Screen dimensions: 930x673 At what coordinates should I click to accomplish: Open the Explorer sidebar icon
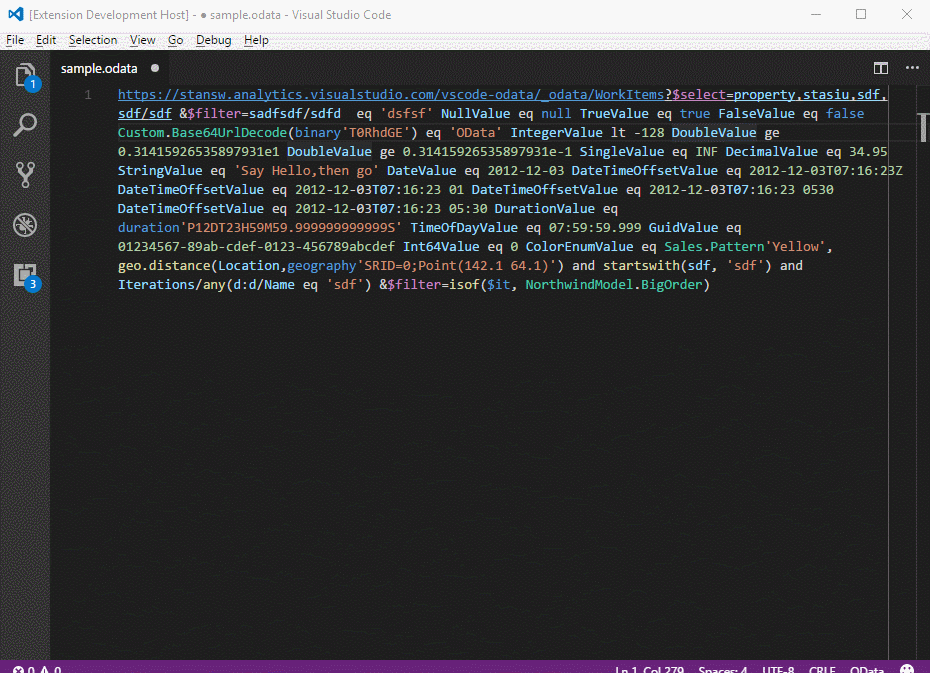[24, 74]
